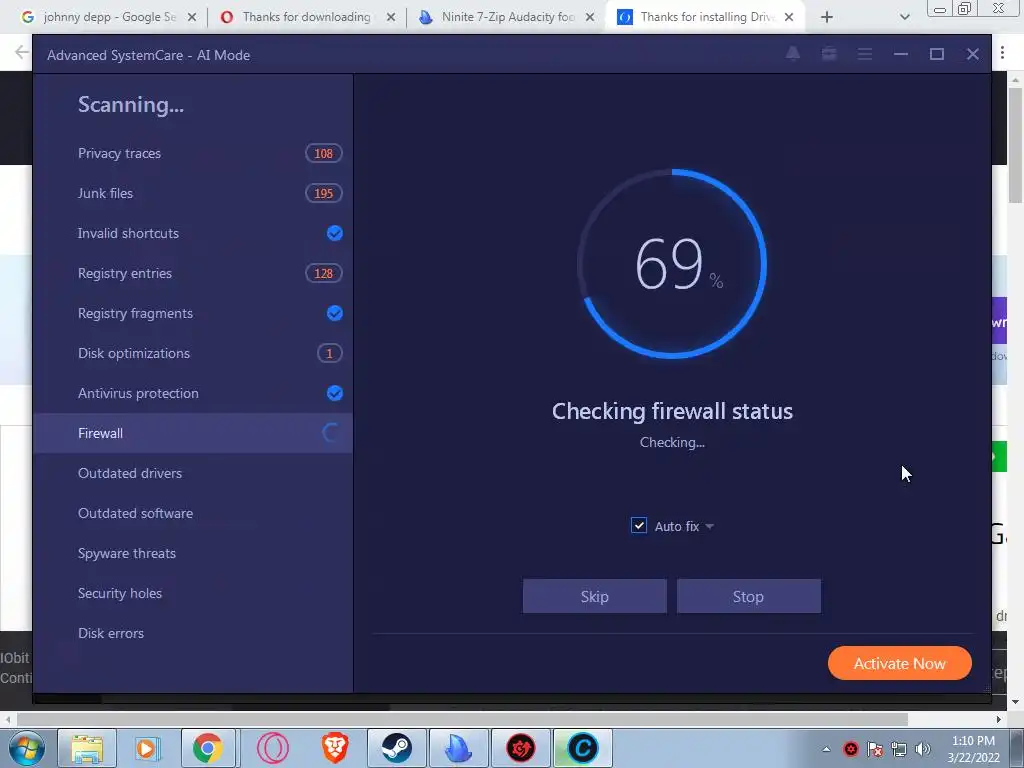Image resolution: width=1024 pixels, height=768 pixels.
Task: Switch to johnny depp Google Search tab
Action: 109,17
